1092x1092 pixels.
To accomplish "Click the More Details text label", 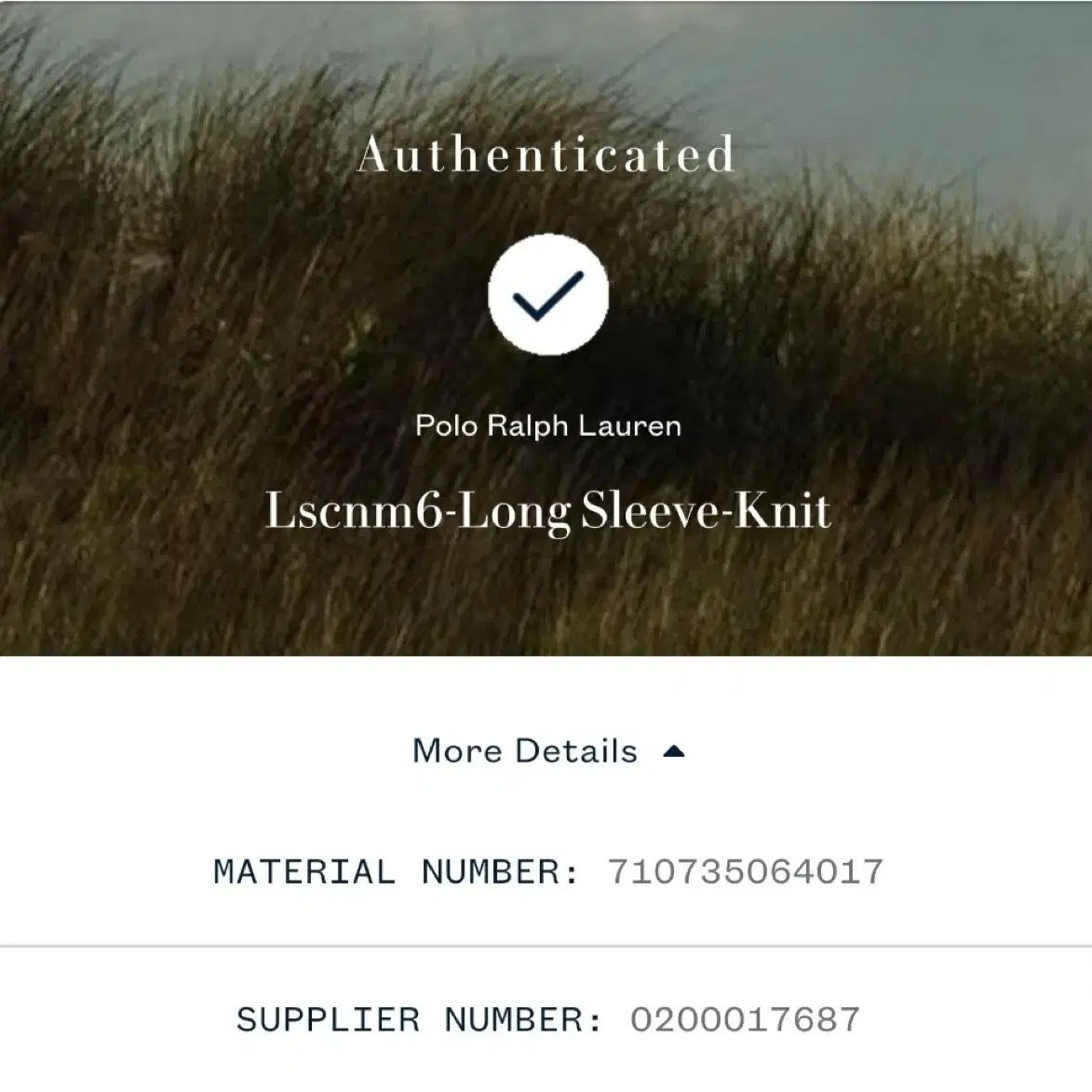I will point(525,750).
